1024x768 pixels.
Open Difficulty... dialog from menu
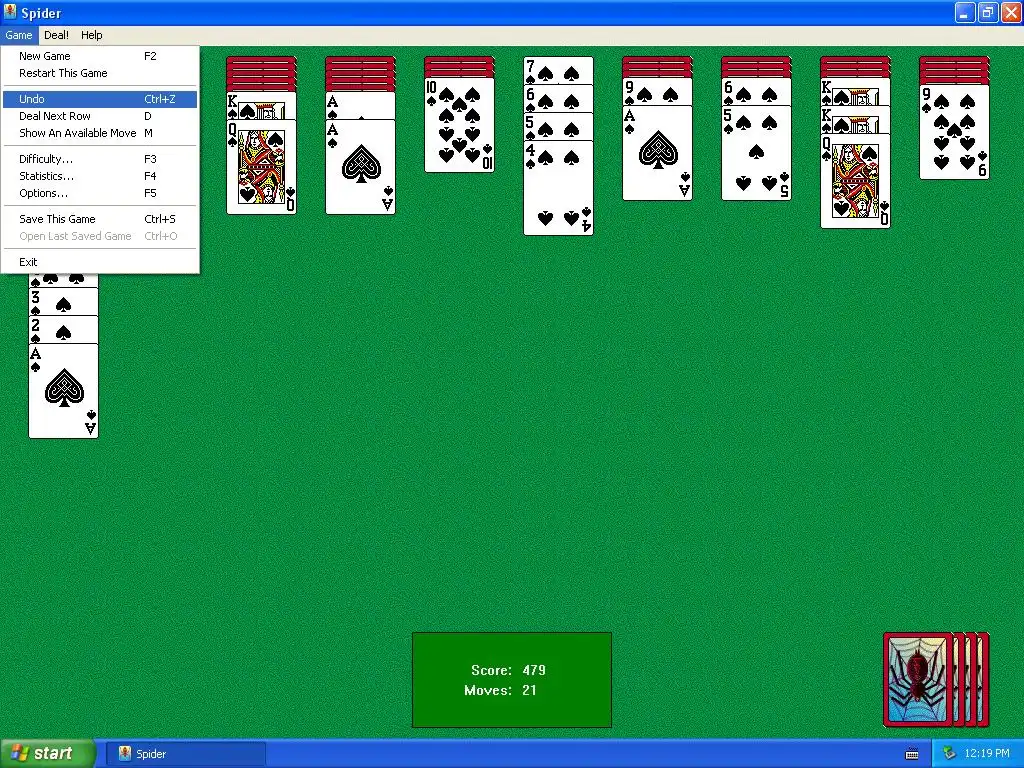[99, 159]
